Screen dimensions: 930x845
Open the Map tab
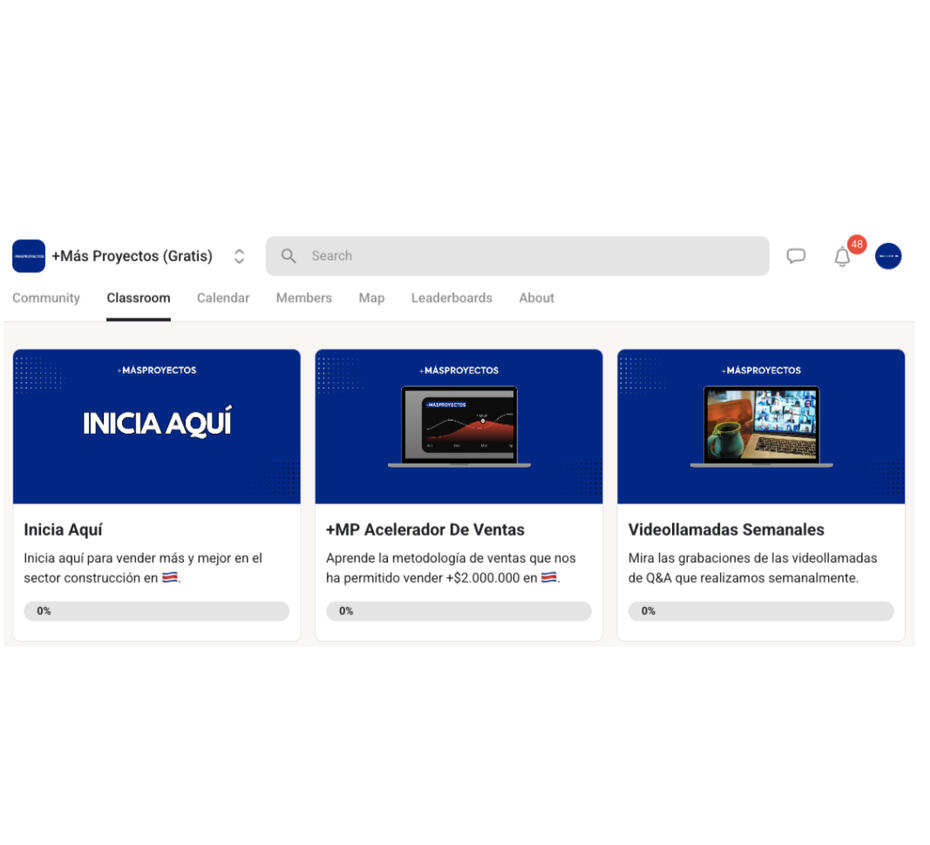371,298
